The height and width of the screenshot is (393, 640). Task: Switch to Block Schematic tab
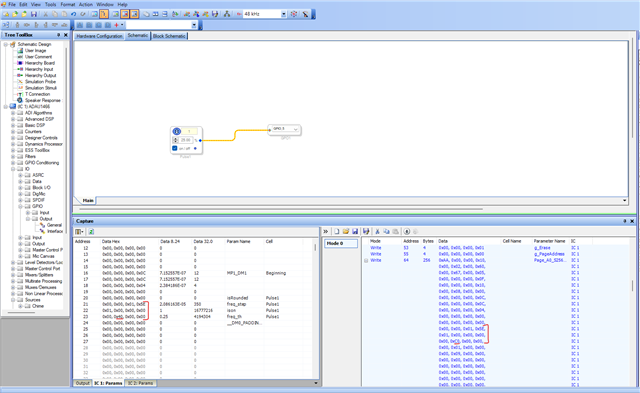coord(169,36)
